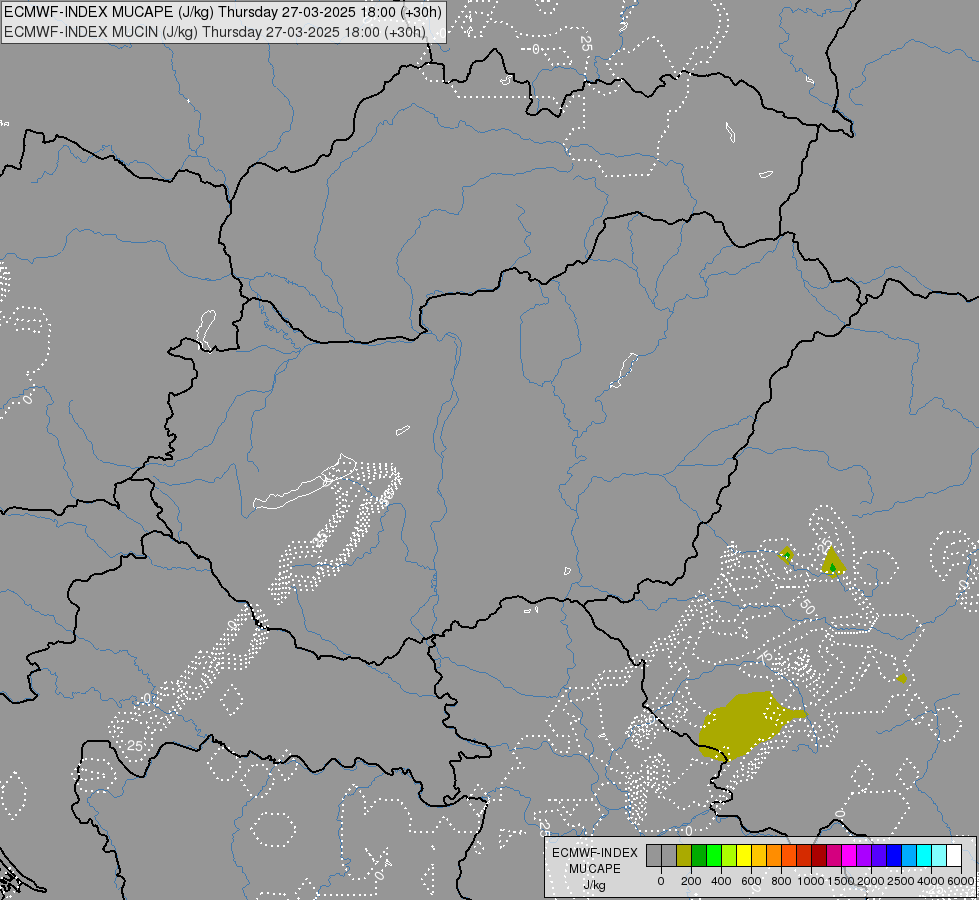Click the bright green legend swatch
This screenshot has height=900, width=979.
(714, 856)
